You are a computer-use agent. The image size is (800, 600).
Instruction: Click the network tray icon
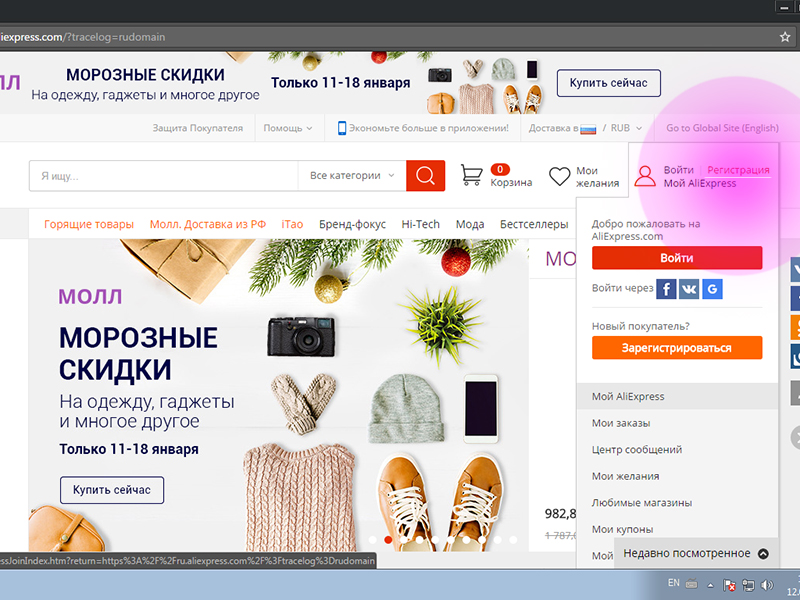(x=748, y=585)
